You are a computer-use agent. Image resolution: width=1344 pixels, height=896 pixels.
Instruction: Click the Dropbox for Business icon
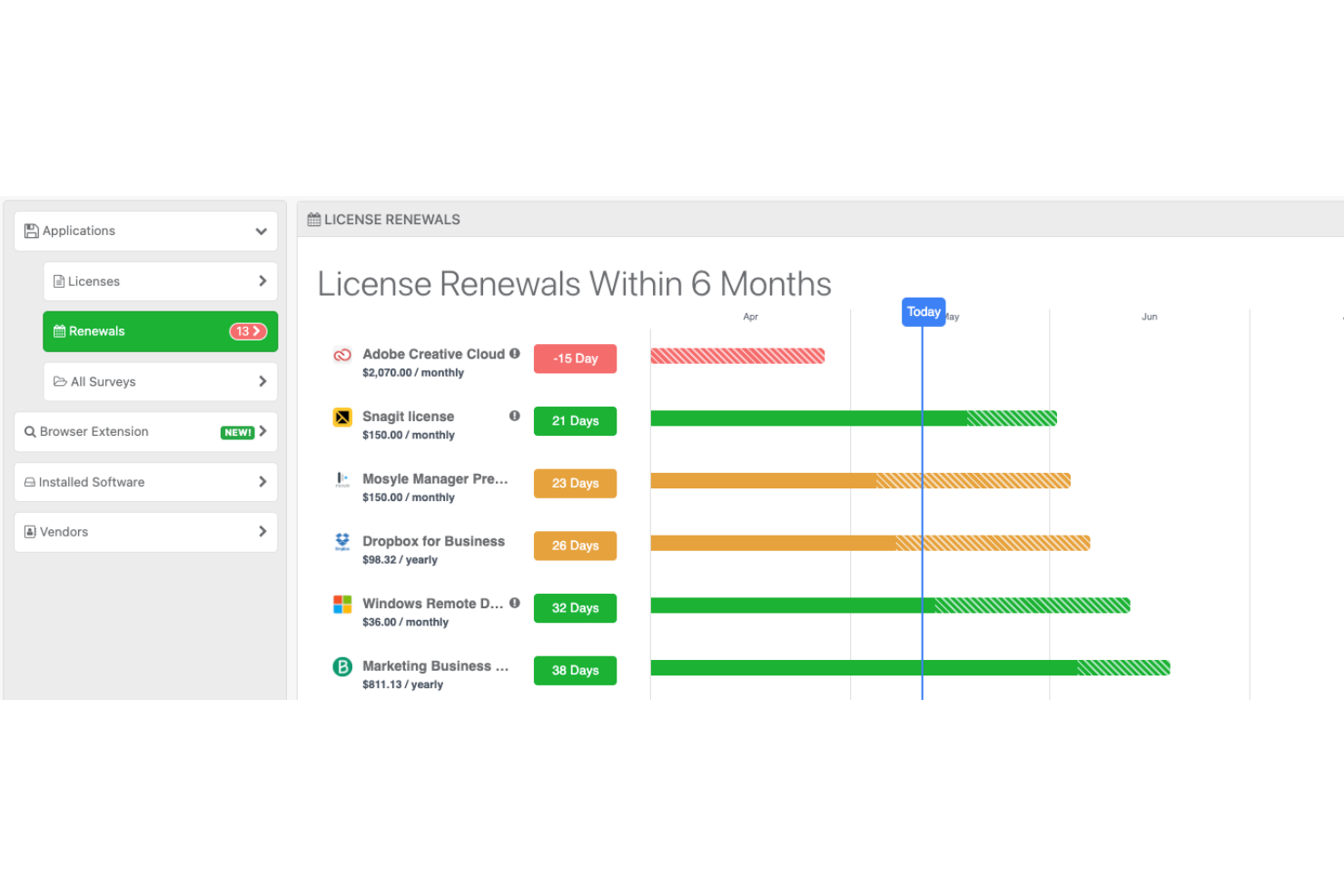pos(342,542)
